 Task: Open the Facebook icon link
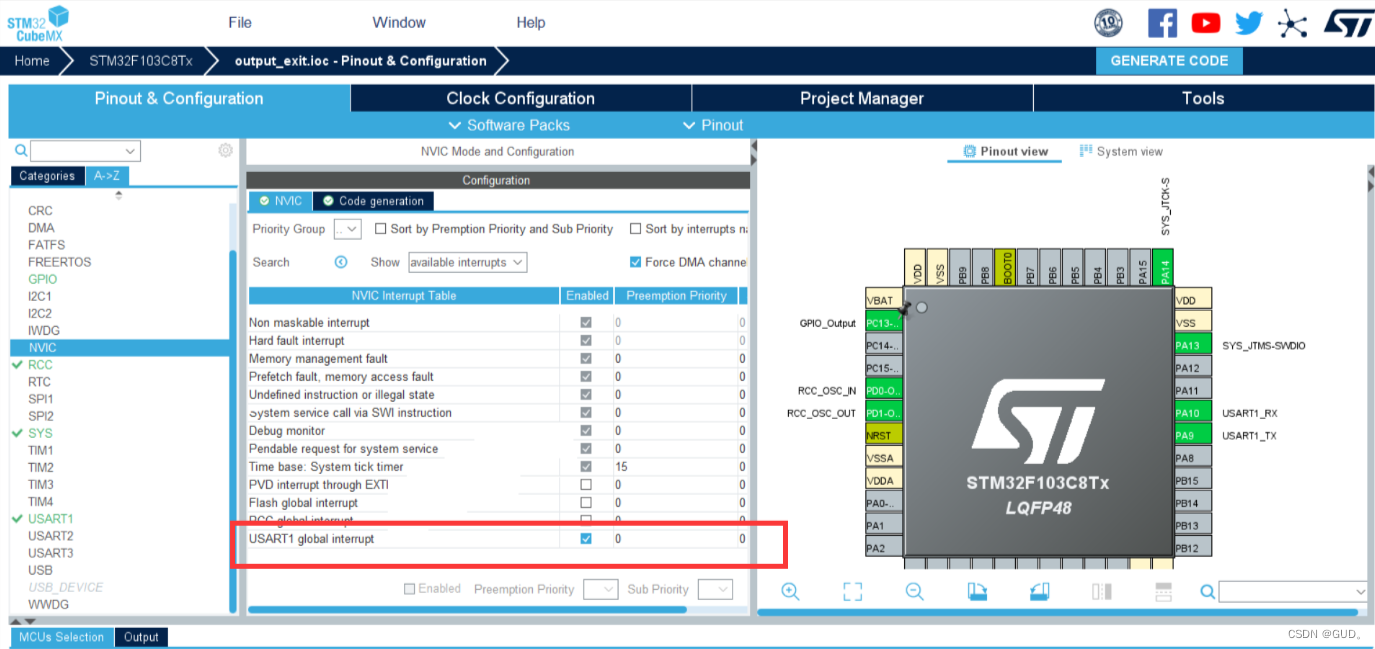1162,22
